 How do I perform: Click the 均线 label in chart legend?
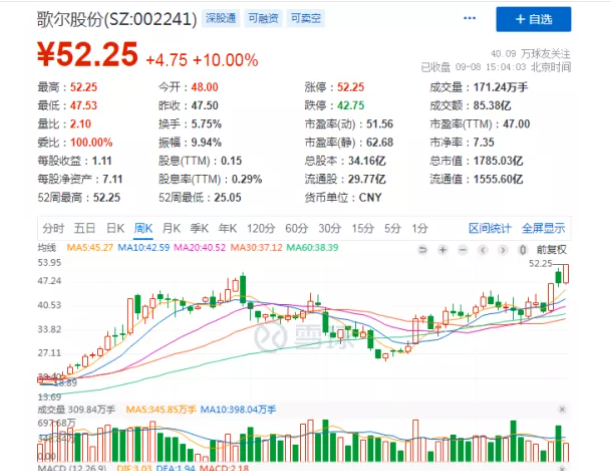tap(47, 247)
